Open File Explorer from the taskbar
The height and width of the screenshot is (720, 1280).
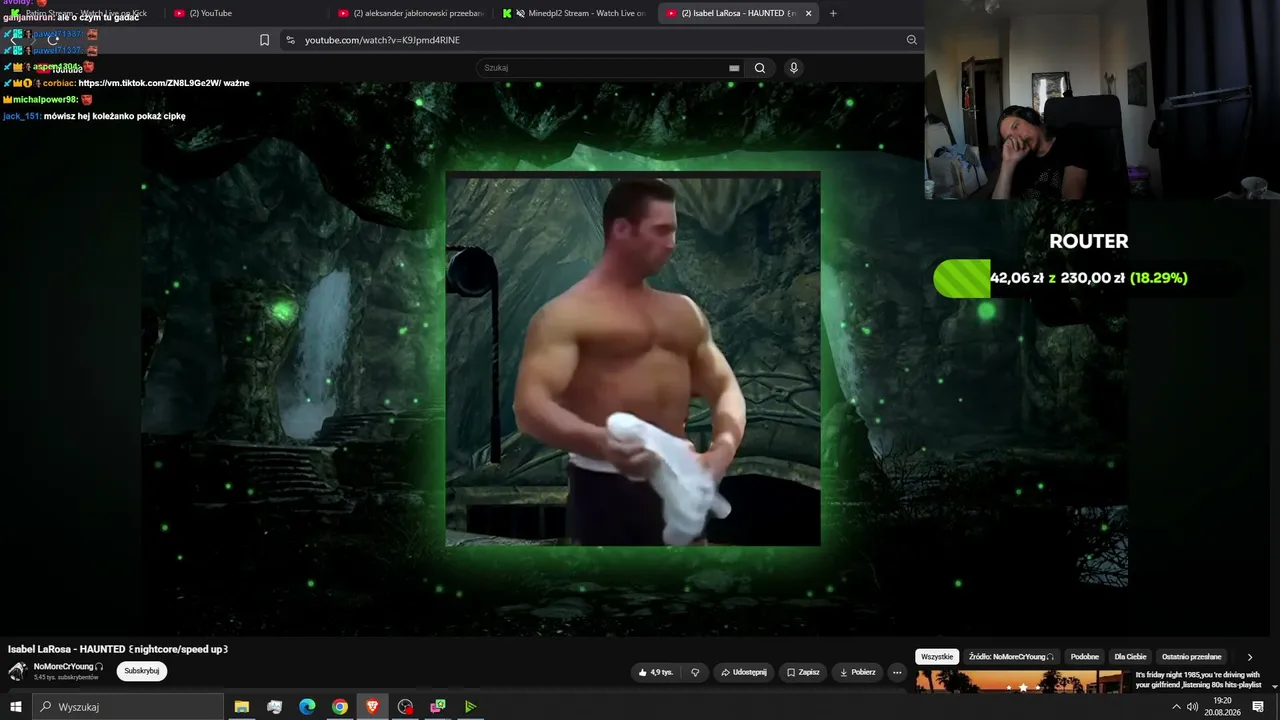coord(242,707)
